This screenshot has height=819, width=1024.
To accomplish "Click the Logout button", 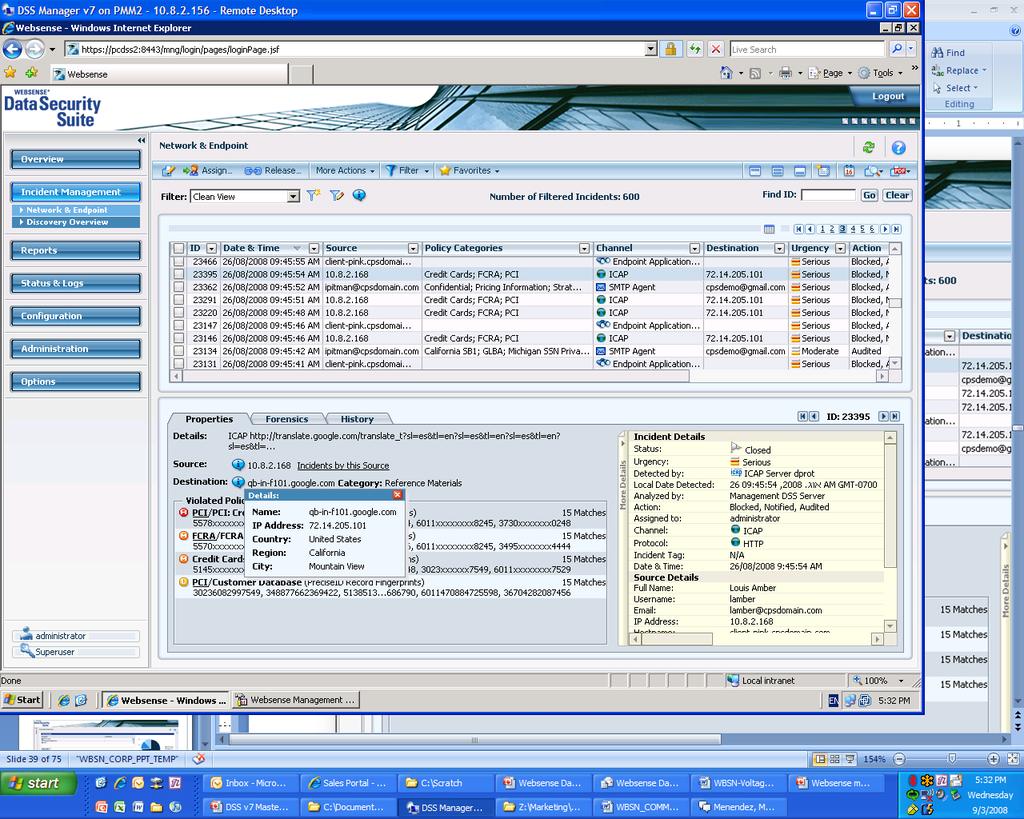I will (888, 96).
